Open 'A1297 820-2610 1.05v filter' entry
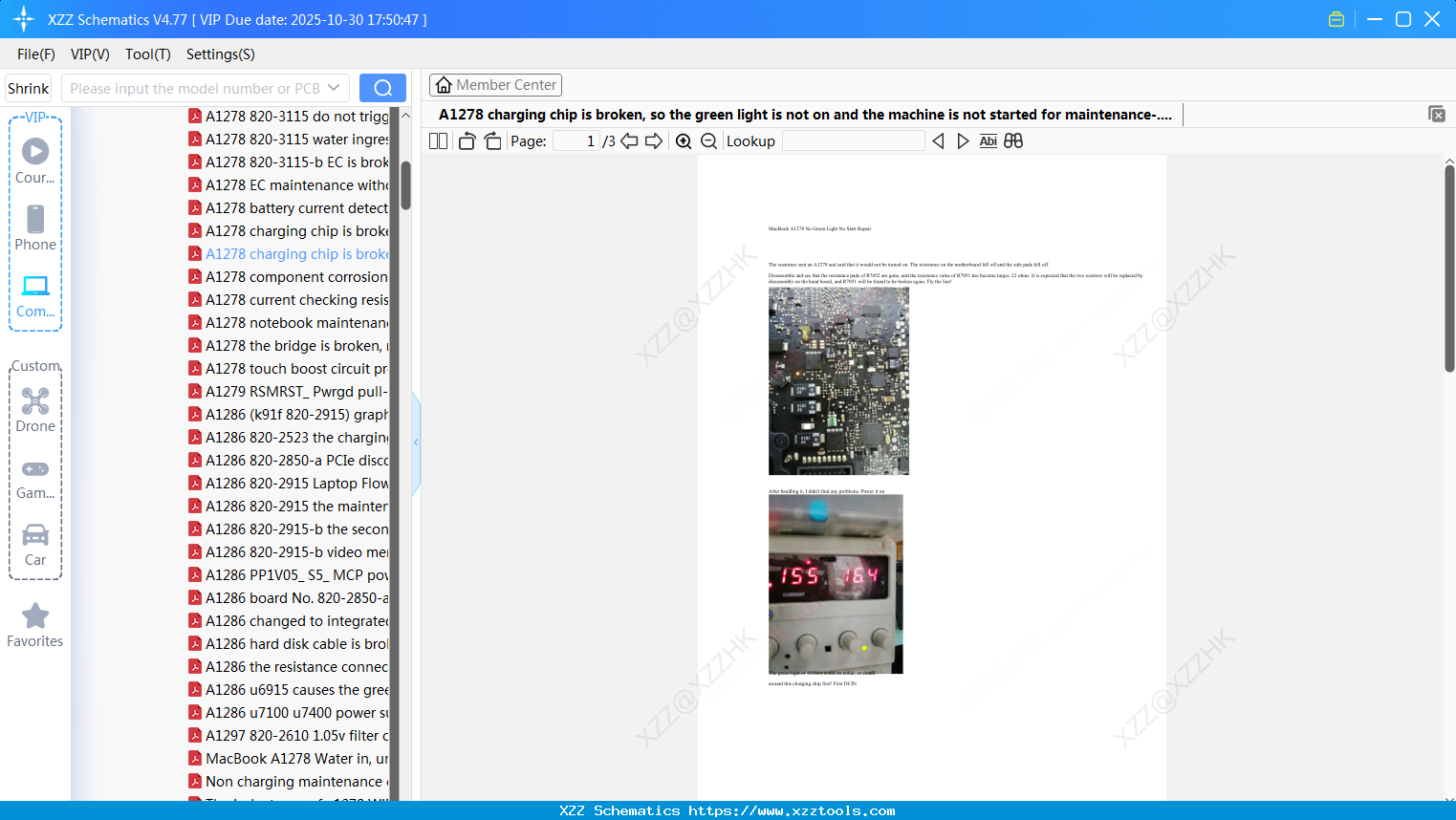Image resolution: width=1456 pixels, height=820 pixels. pos(289,735)
